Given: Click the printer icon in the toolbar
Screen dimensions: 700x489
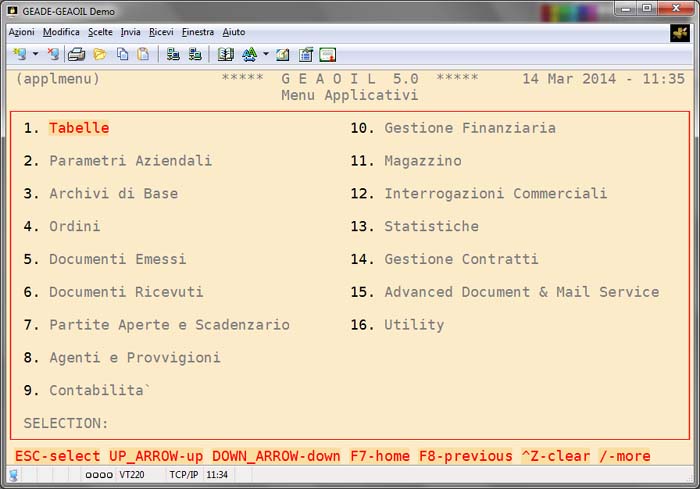Looking at the screenshot, I should [77, 54].
